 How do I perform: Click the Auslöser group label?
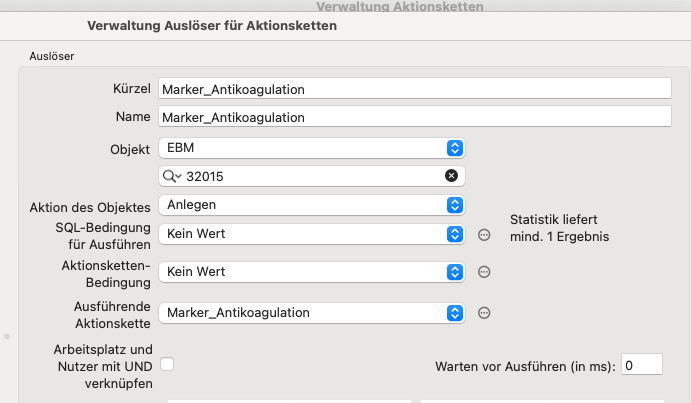[x=52, y=56]
